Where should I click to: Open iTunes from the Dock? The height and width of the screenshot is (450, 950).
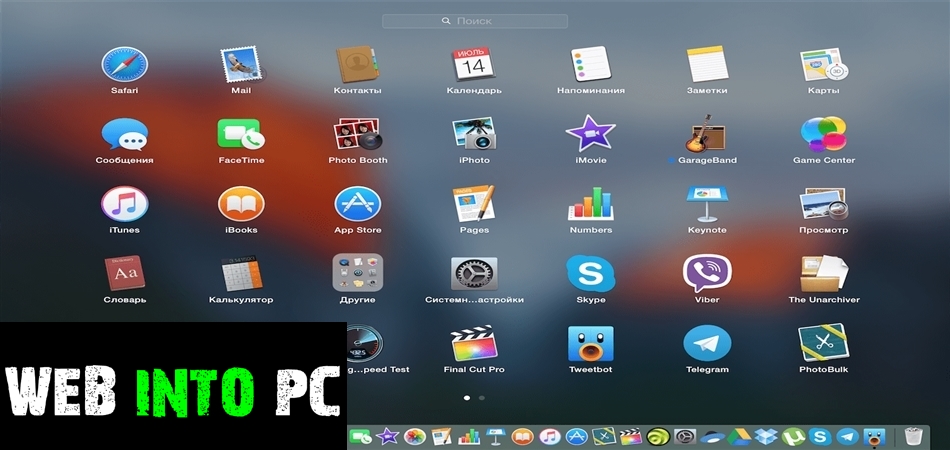550,436
